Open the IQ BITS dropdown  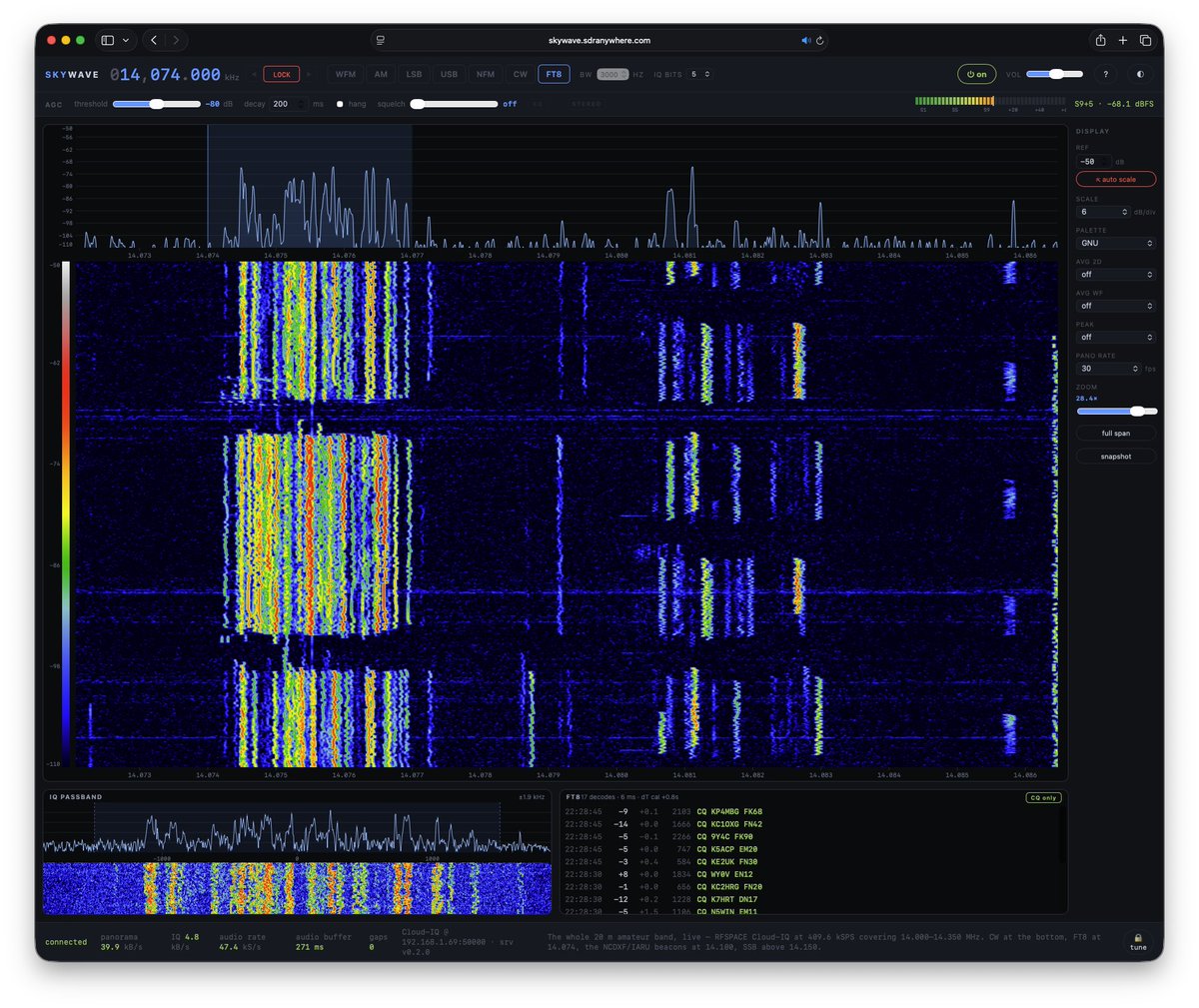click(699, 74)
